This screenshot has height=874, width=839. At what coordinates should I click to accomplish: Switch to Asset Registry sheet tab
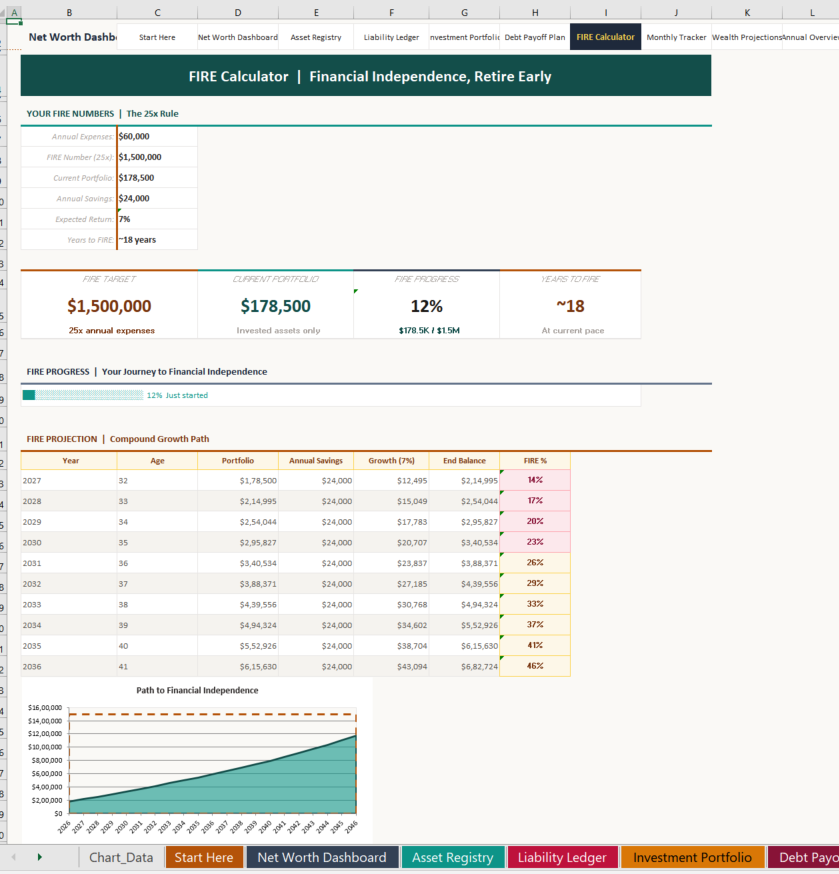(x=453, y=857)
